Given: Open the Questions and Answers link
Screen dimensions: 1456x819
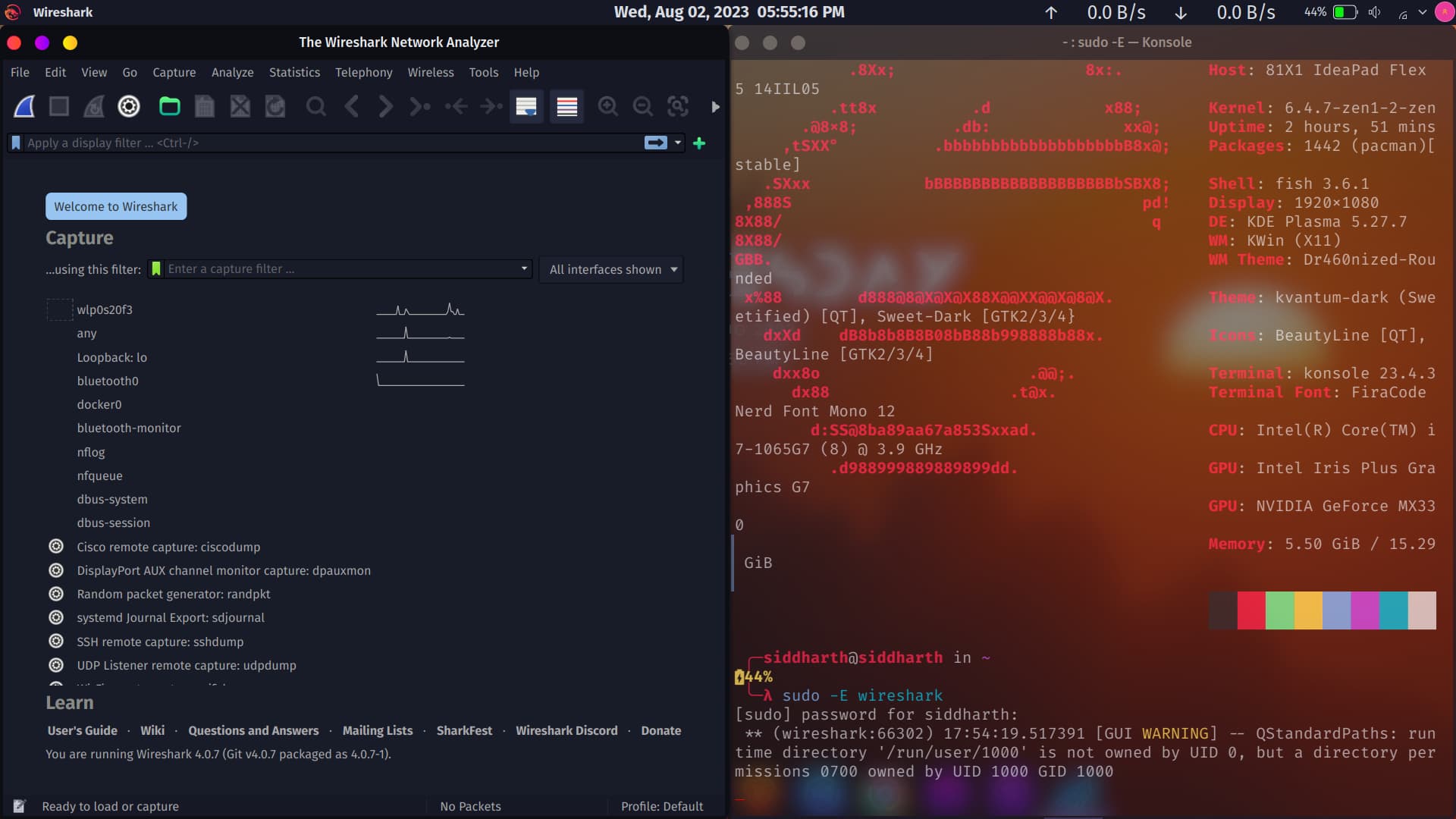Looking at the screenshot, I should 253,730.
